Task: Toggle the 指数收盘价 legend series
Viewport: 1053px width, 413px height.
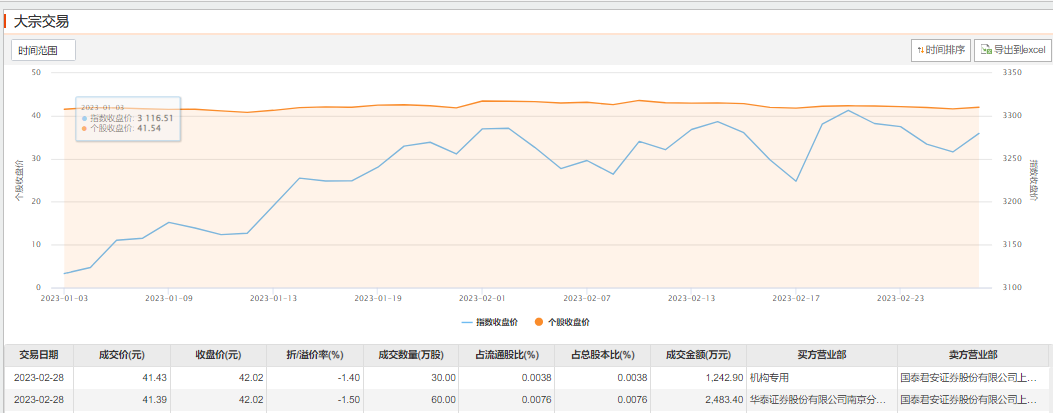Action: pos(490,322)
